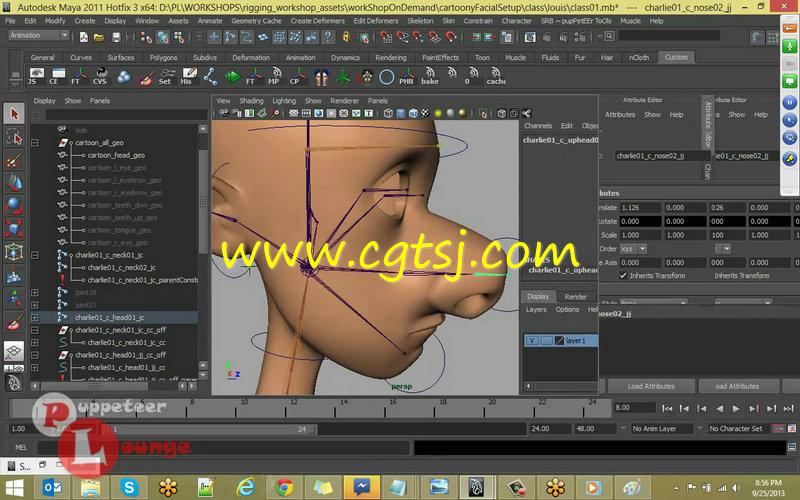
Task: Click the CP shelf icon
Action: (x=296, y=76)
